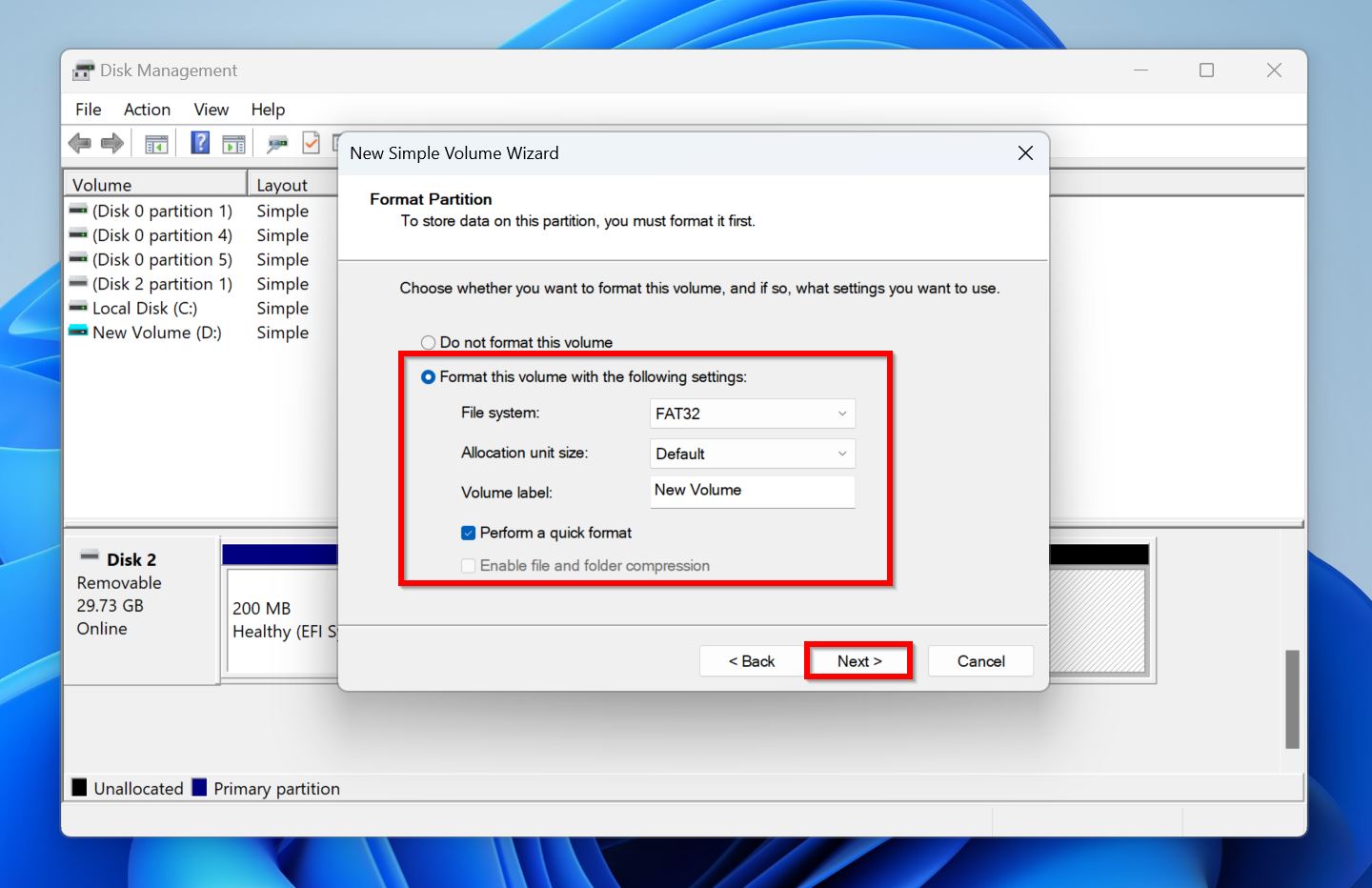Cancel the New Simple Volume Wizard

[x=980, y=661]
